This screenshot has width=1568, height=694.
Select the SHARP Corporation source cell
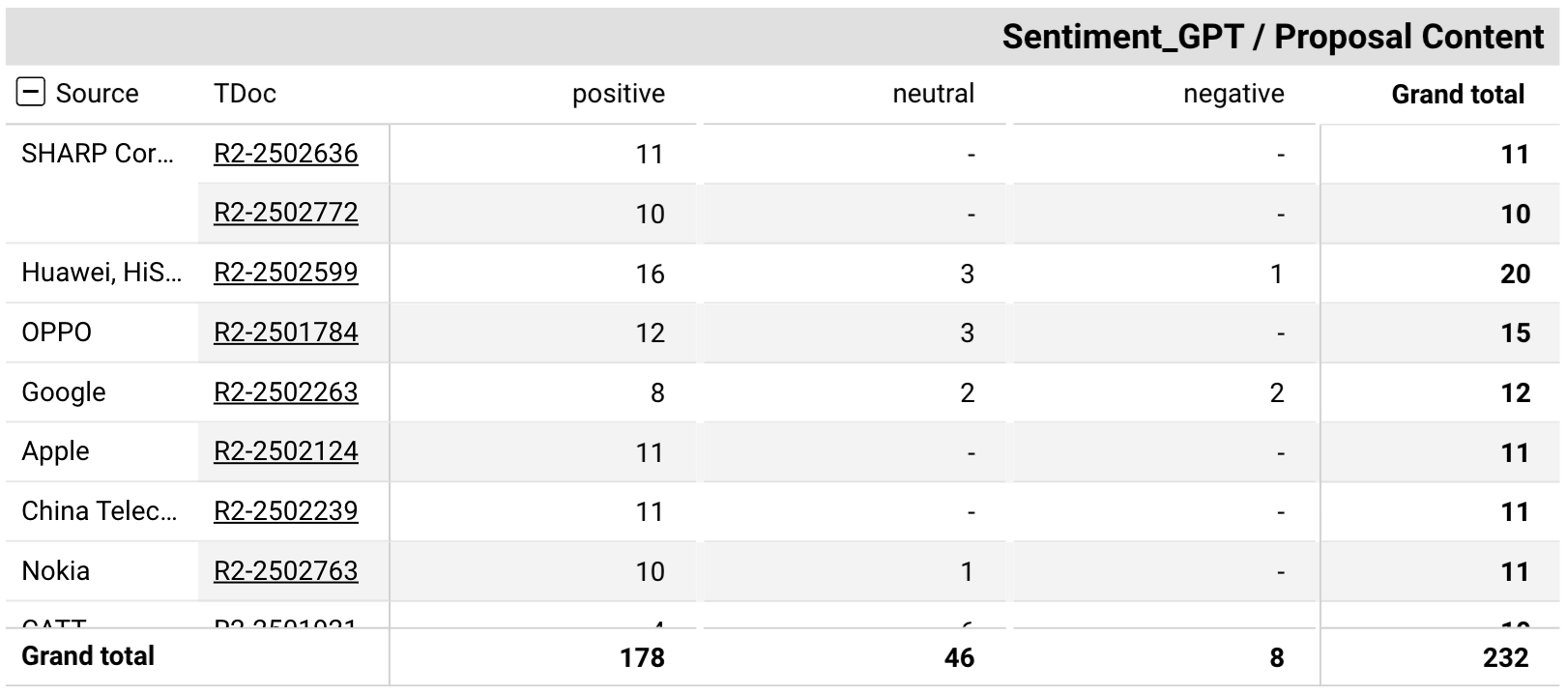[98, 154]
